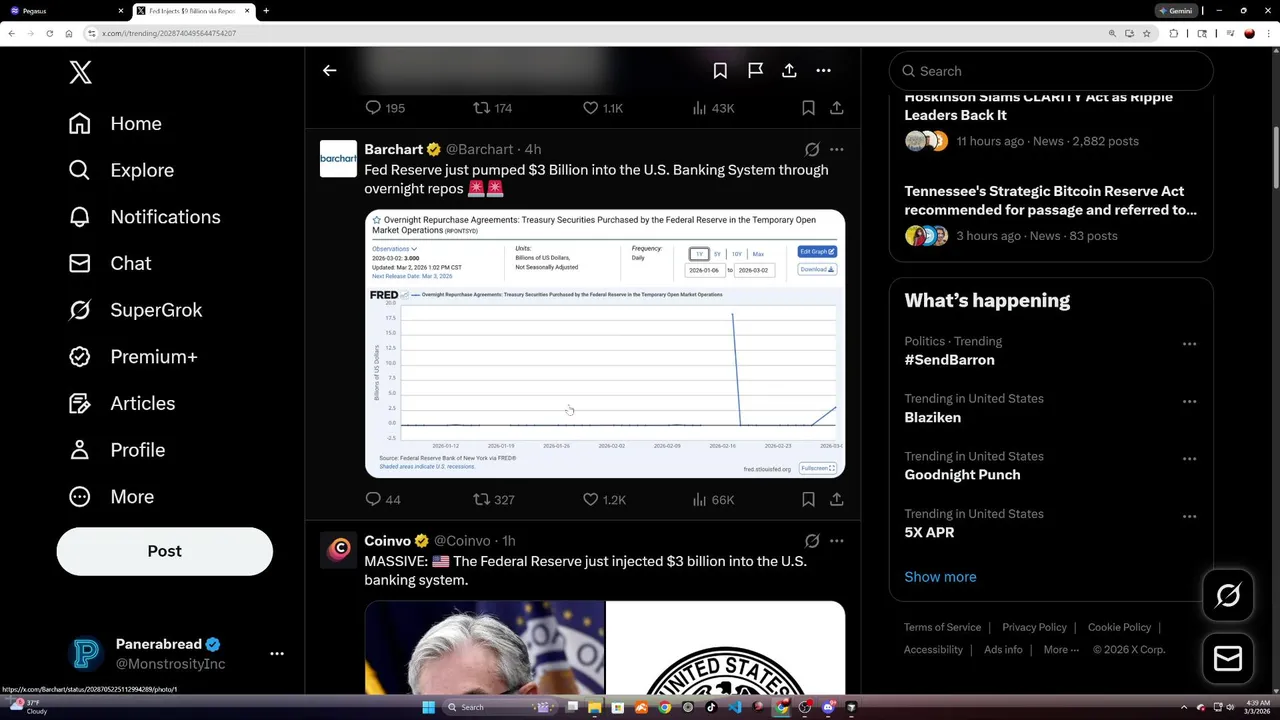This screenshot has width=1280, height=720.
Task: Open Gemini button in browser
Action: coord(1175,11)
